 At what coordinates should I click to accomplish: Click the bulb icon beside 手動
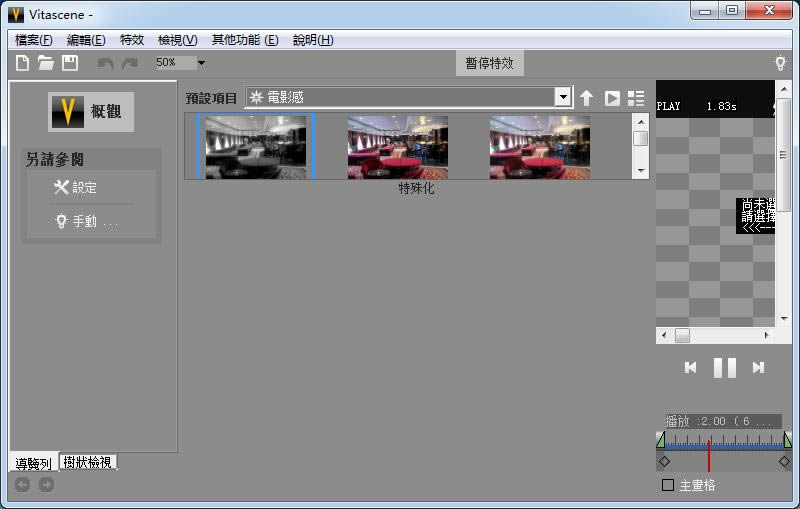tap(61, 221)
